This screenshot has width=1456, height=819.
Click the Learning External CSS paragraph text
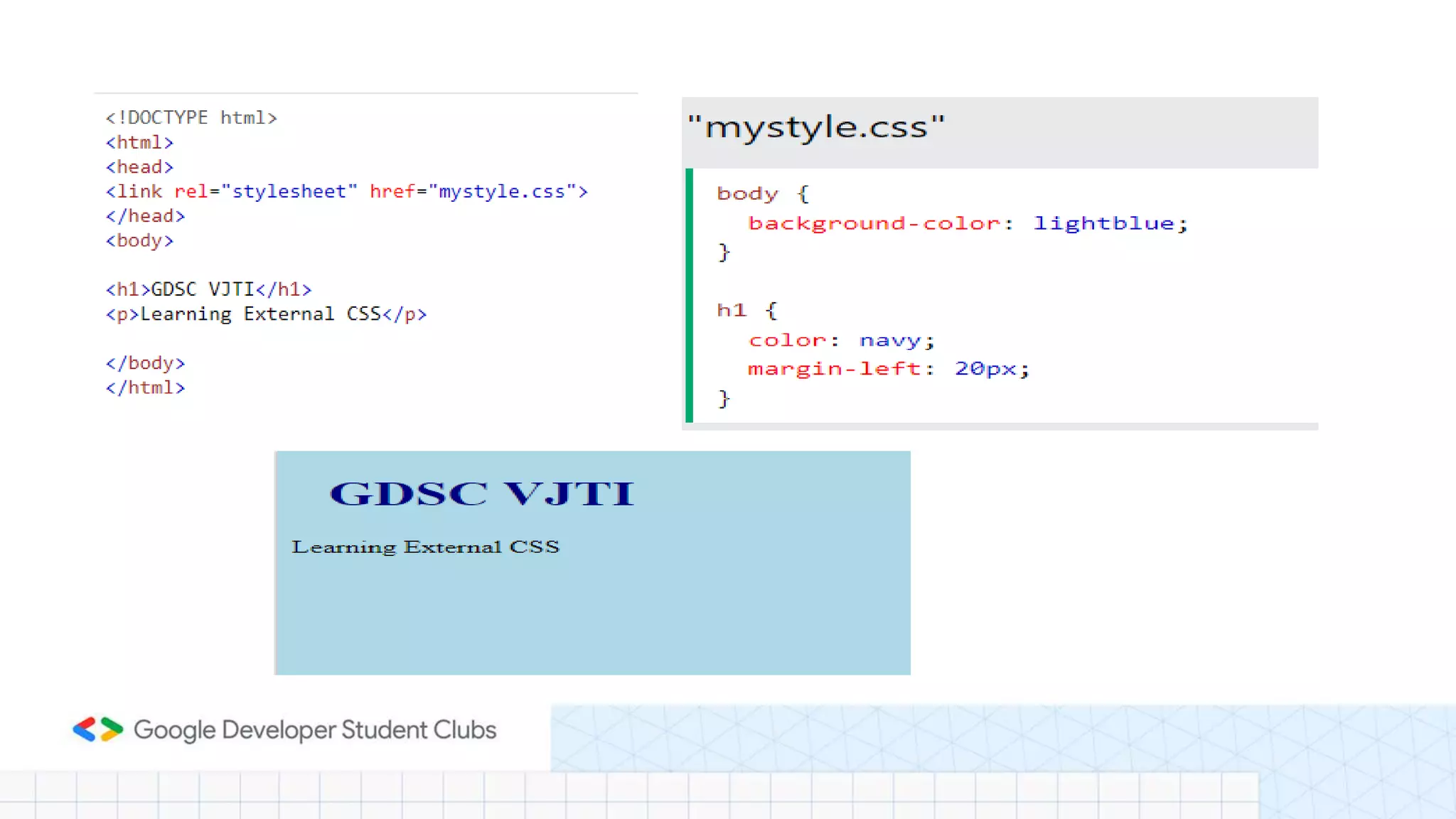click(425, 547)
